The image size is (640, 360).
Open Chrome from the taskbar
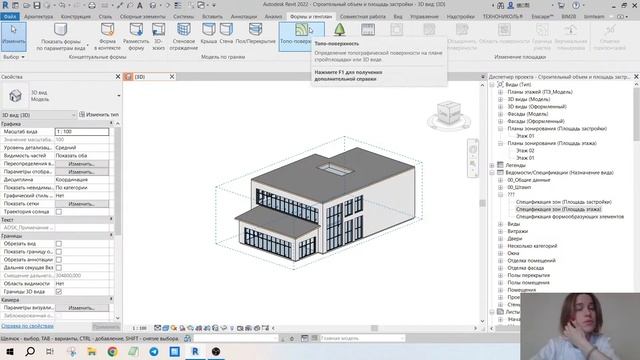(x=112, y=351)
